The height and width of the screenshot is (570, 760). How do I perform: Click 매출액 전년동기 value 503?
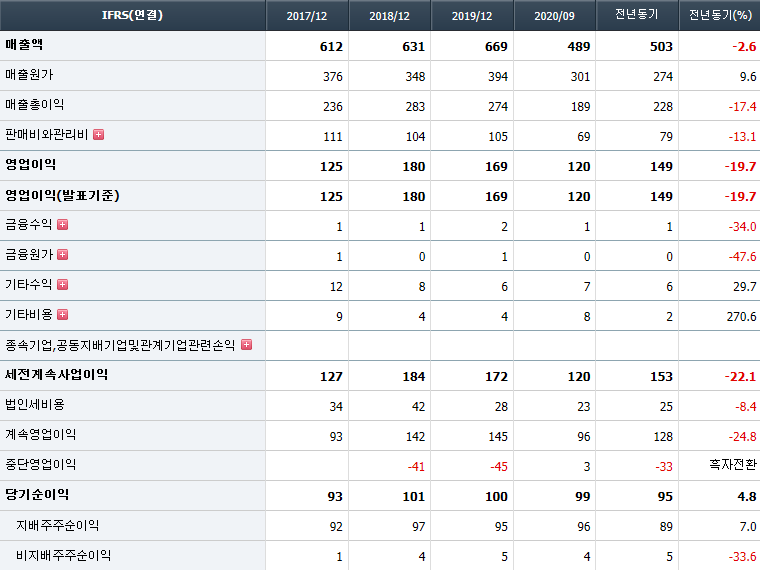pos(661,47)
